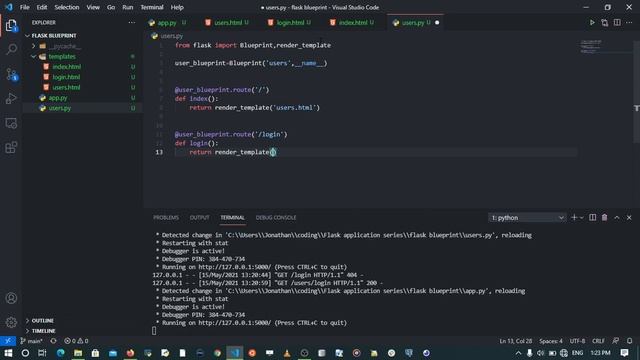Open the Edit menu

42,7
